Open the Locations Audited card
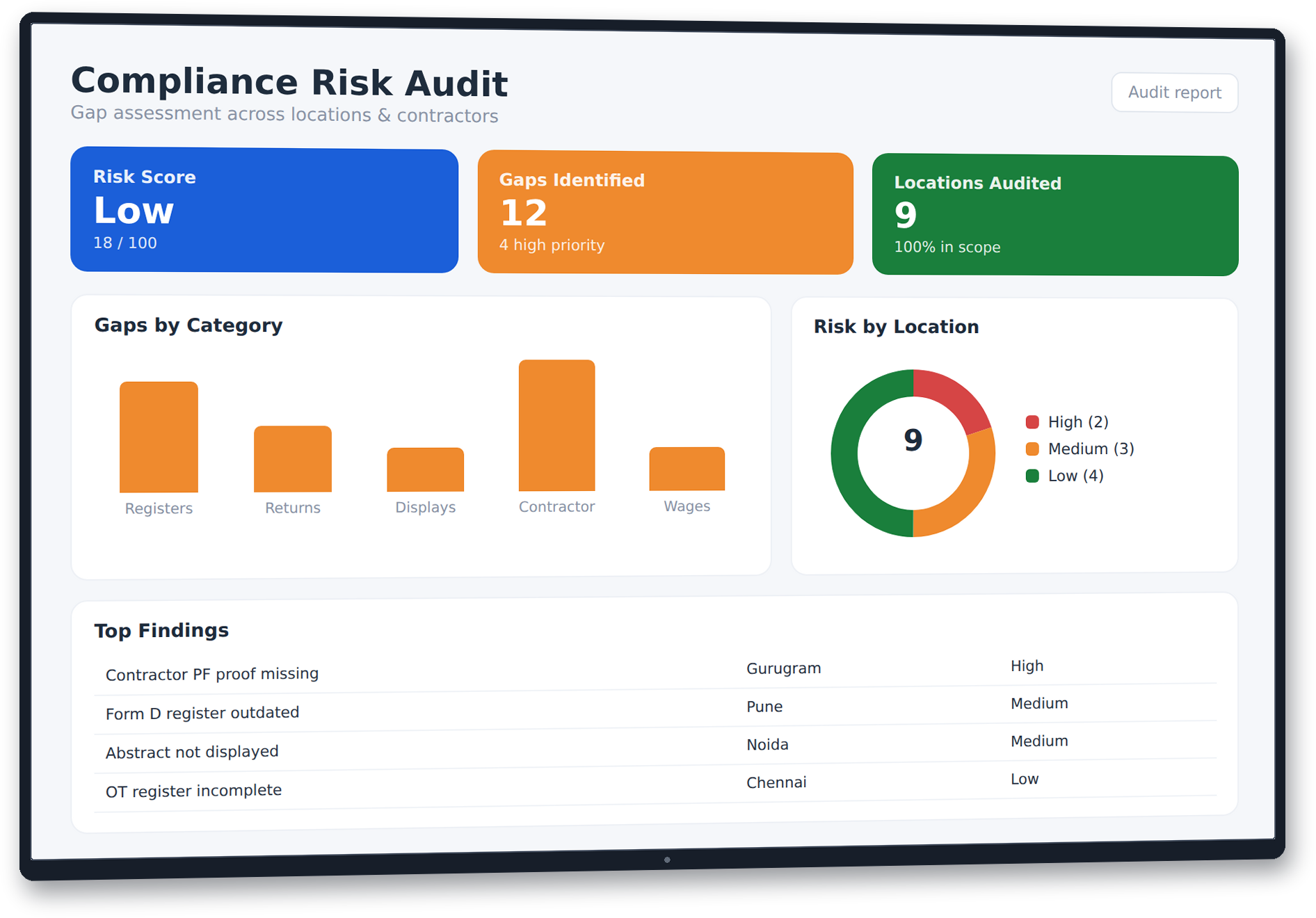The height and width of the screenshot is (918, 1316). click(x=1054, y=216)
